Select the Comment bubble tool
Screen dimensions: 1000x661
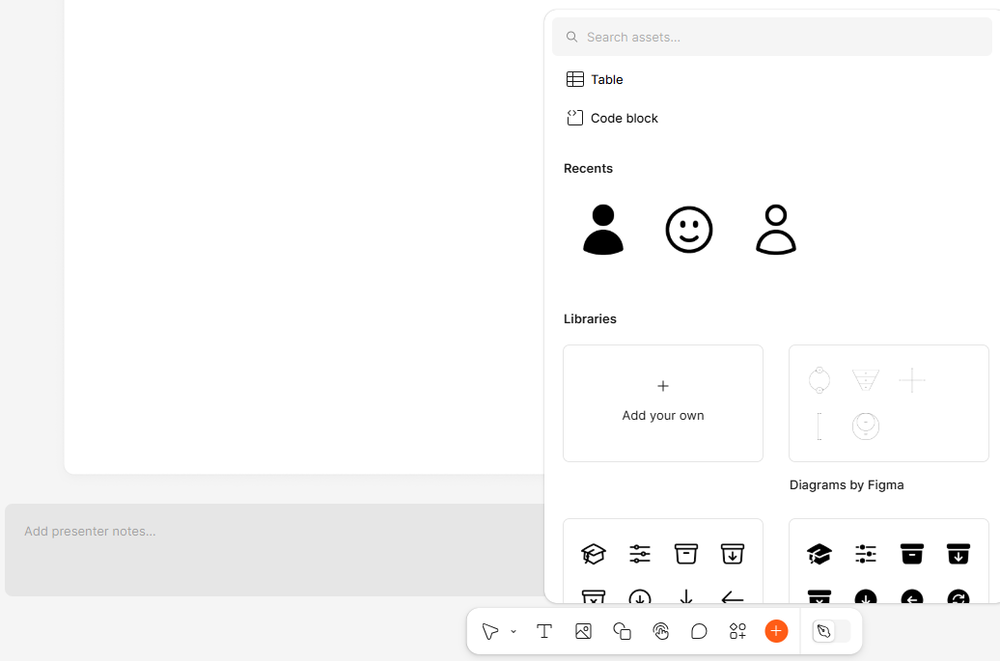(x=699, y=631)
